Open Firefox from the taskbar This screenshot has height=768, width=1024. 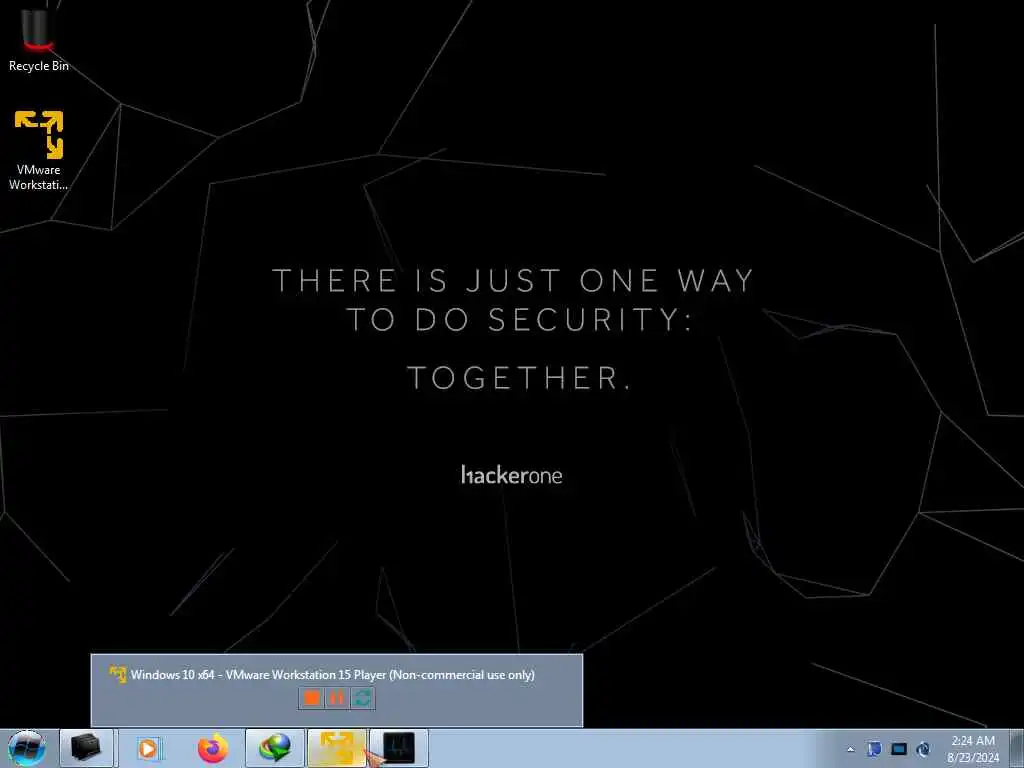pos(213,748)
